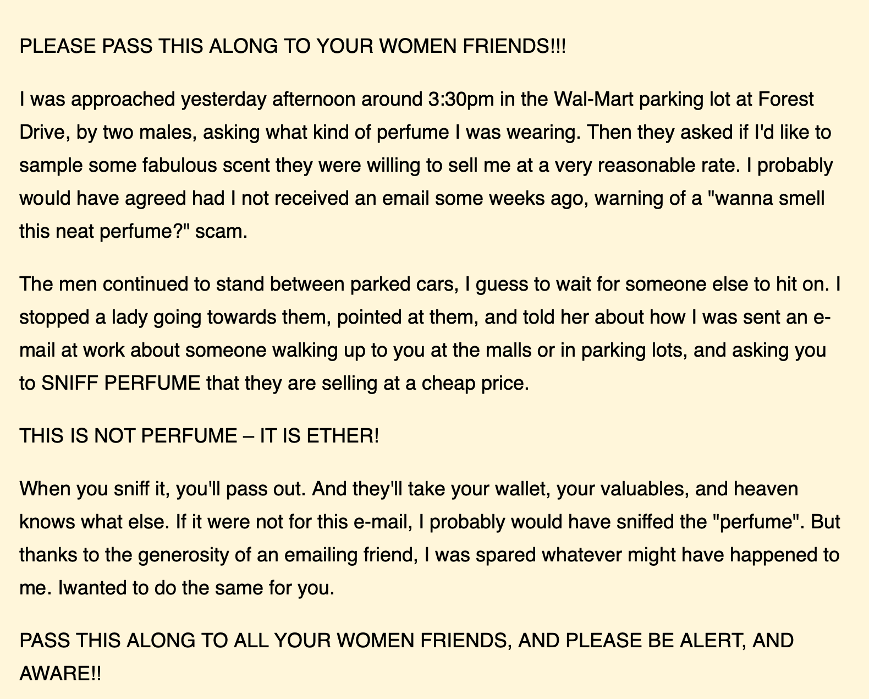Click the word 'ETHER!'
Image resolution: width=870 pixels, height=700 pixels.
coord(343,436)
